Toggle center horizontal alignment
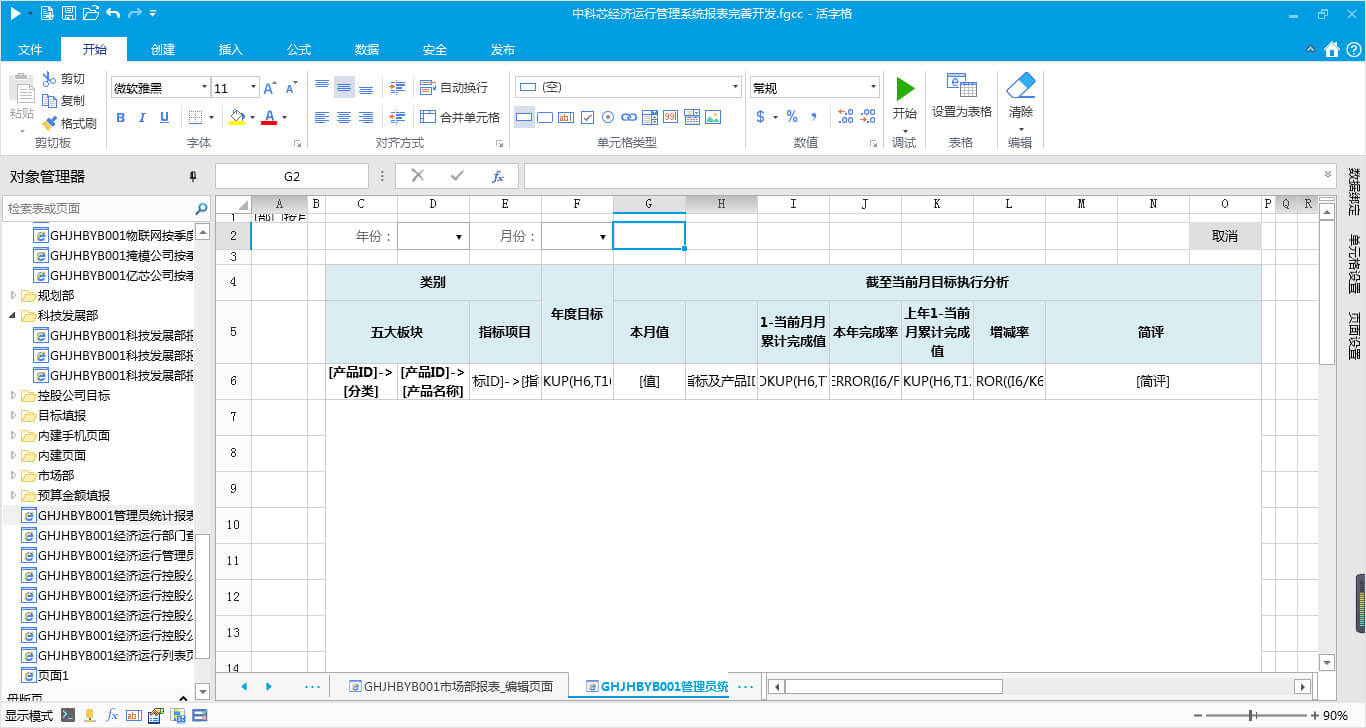This screenshot has height=728, width=1366. point(344,117)
